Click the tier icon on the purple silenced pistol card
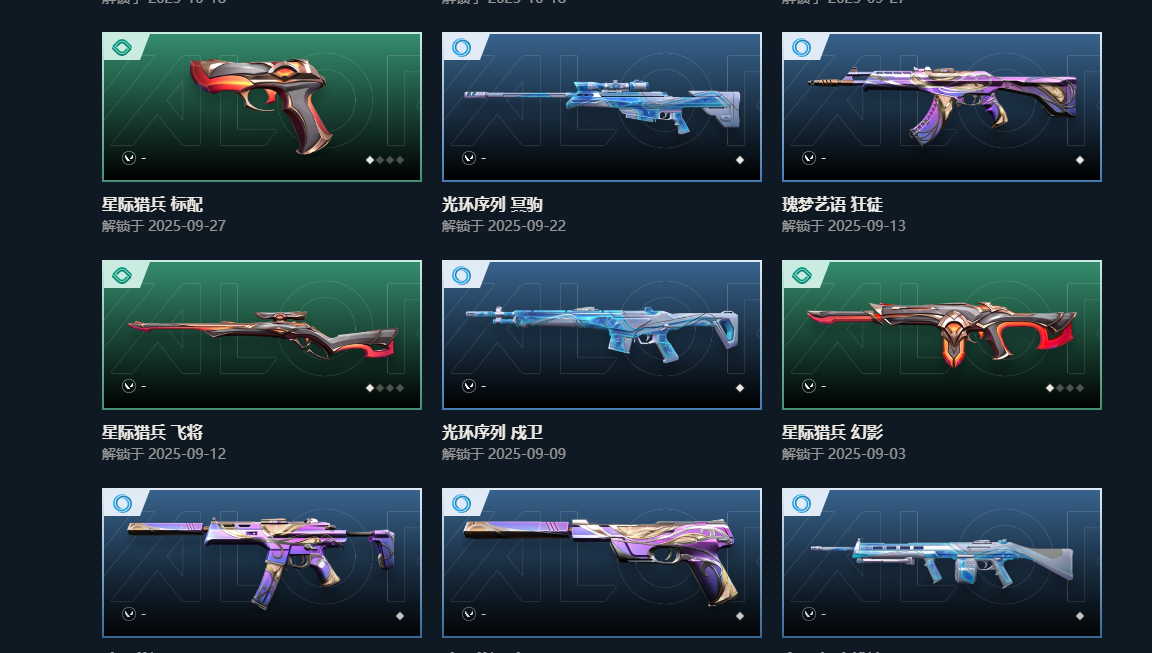The height and width of the screenshot is (653, 1152). point(461,503)
